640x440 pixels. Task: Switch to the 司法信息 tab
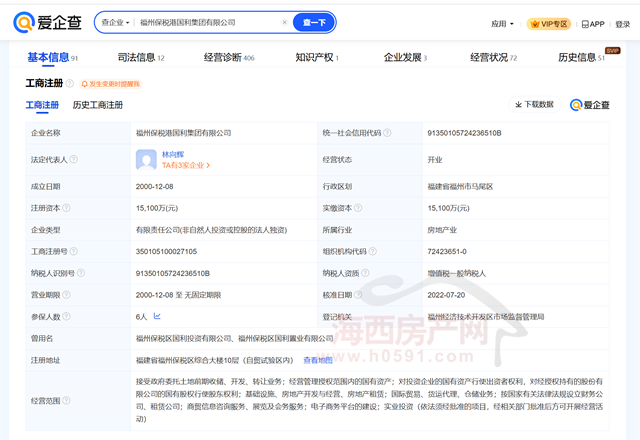(x=141, y=58)
